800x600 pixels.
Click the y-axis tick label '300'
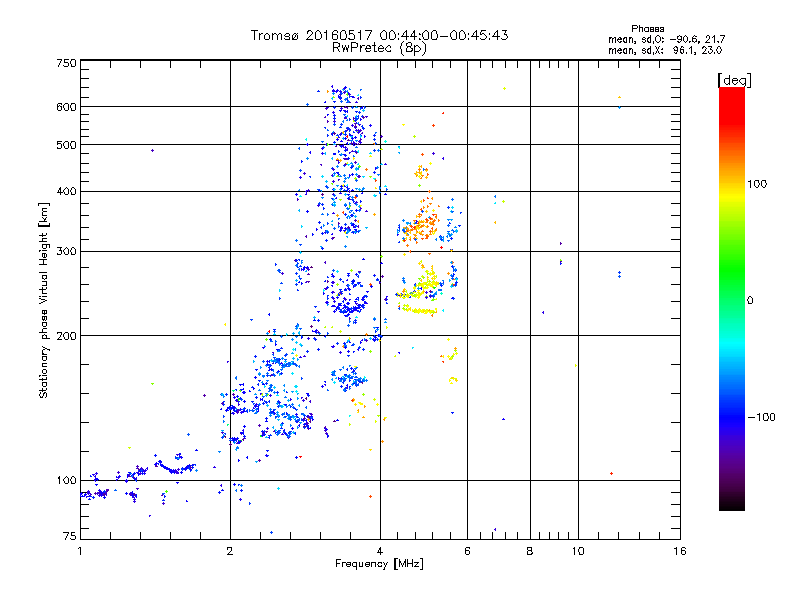point(66,251)
